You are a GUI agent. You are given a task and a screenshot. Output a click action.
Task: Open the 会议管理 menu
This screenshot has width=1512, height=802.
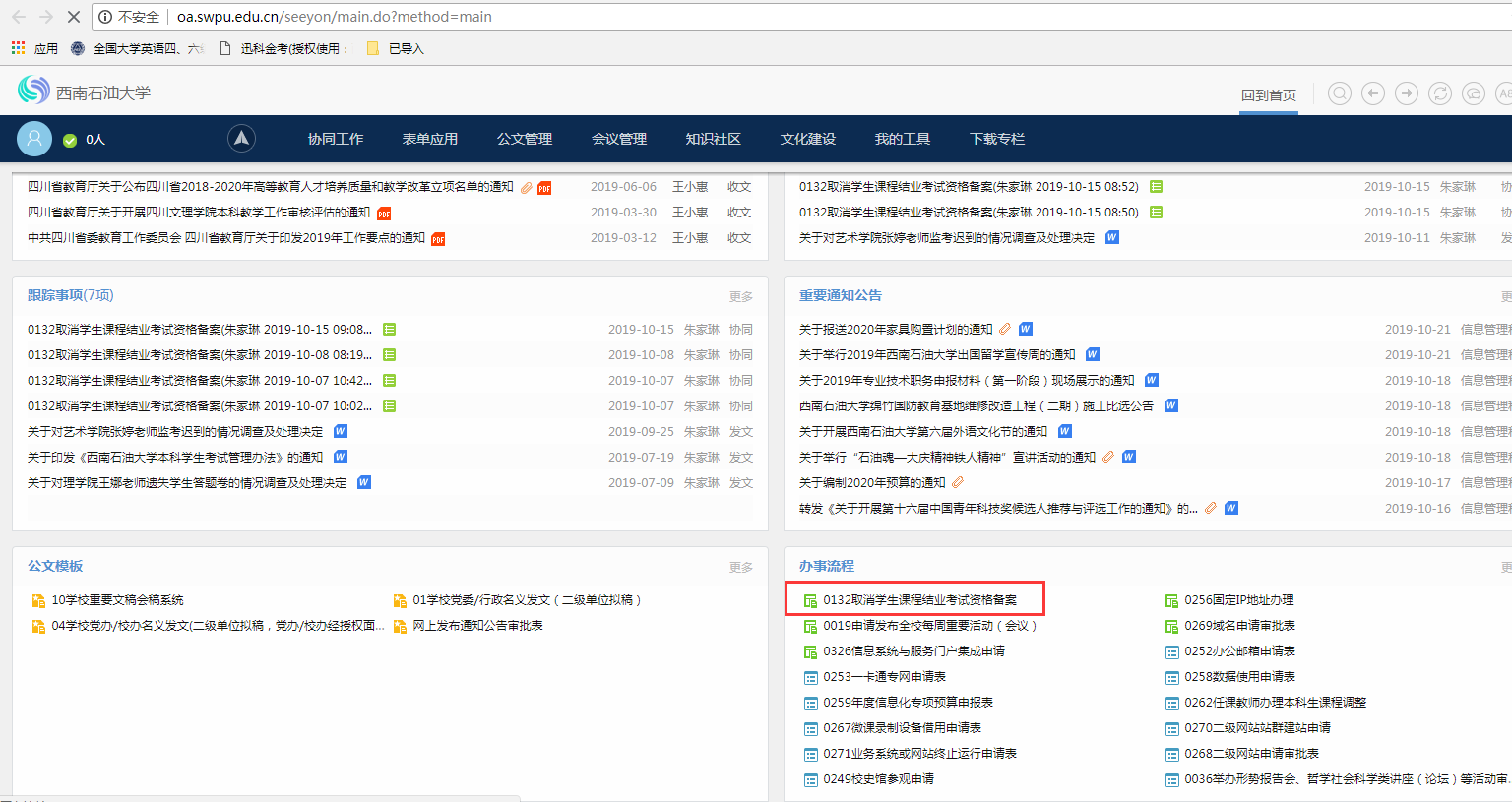click(x=619, y=139)
